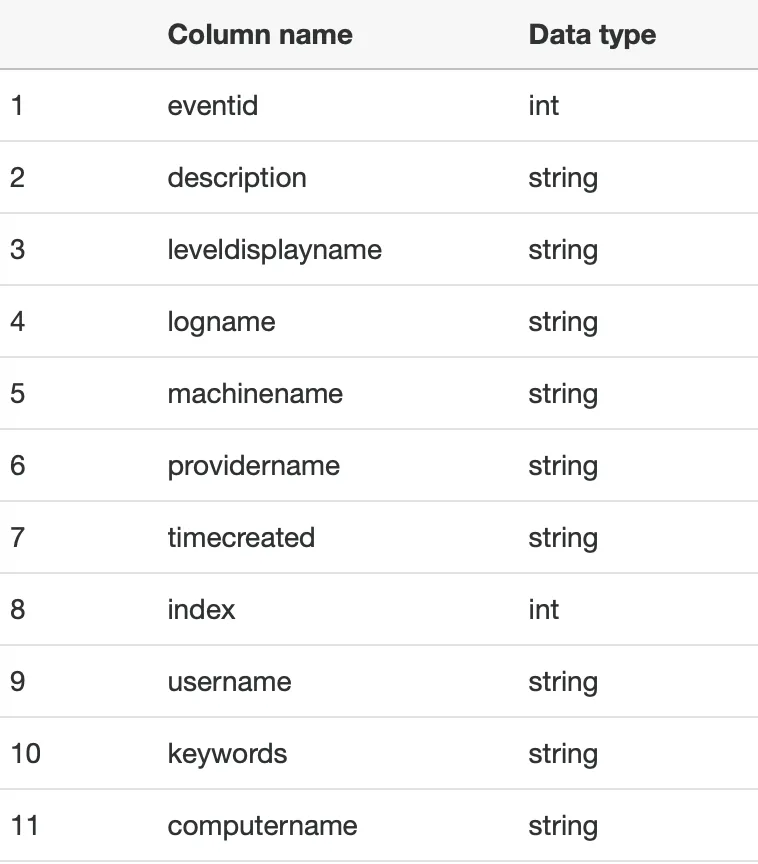Select the eventid column name

coord(213,105)
